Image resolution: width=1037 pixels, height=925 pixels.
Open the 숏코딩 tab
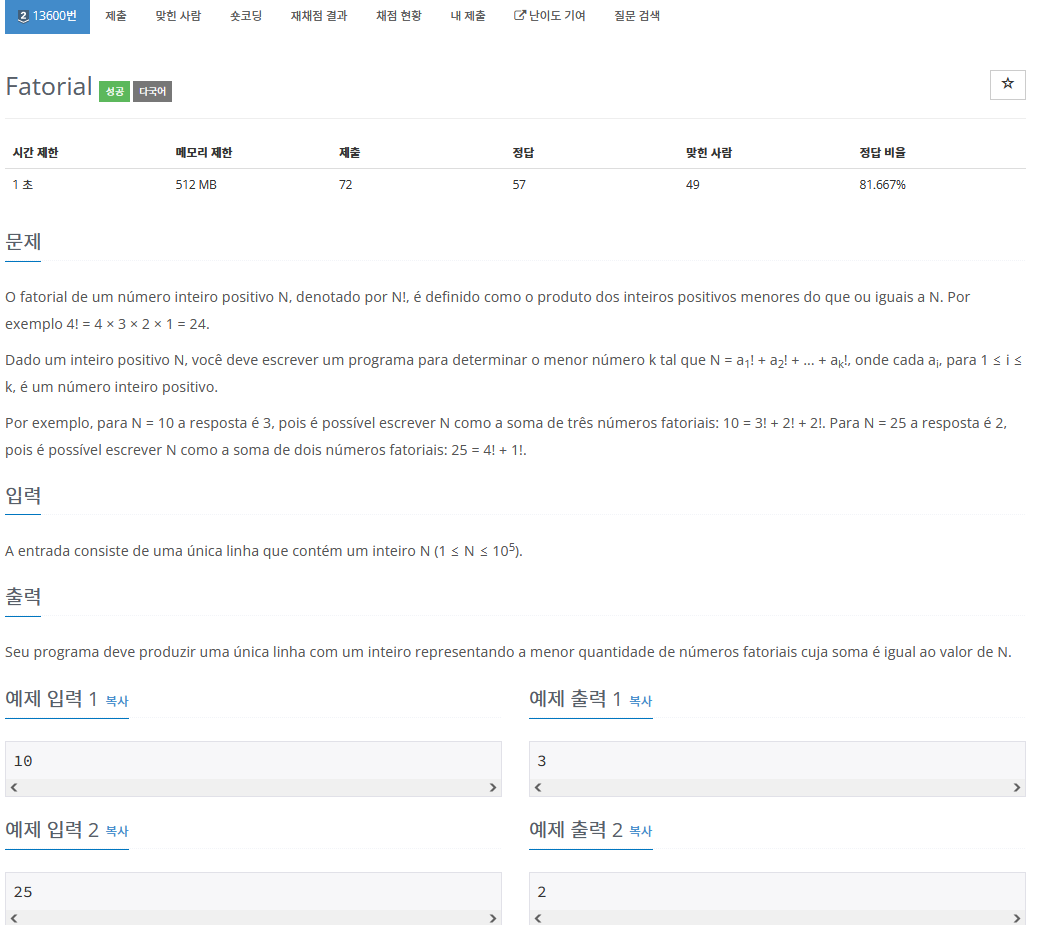(246, 16)
